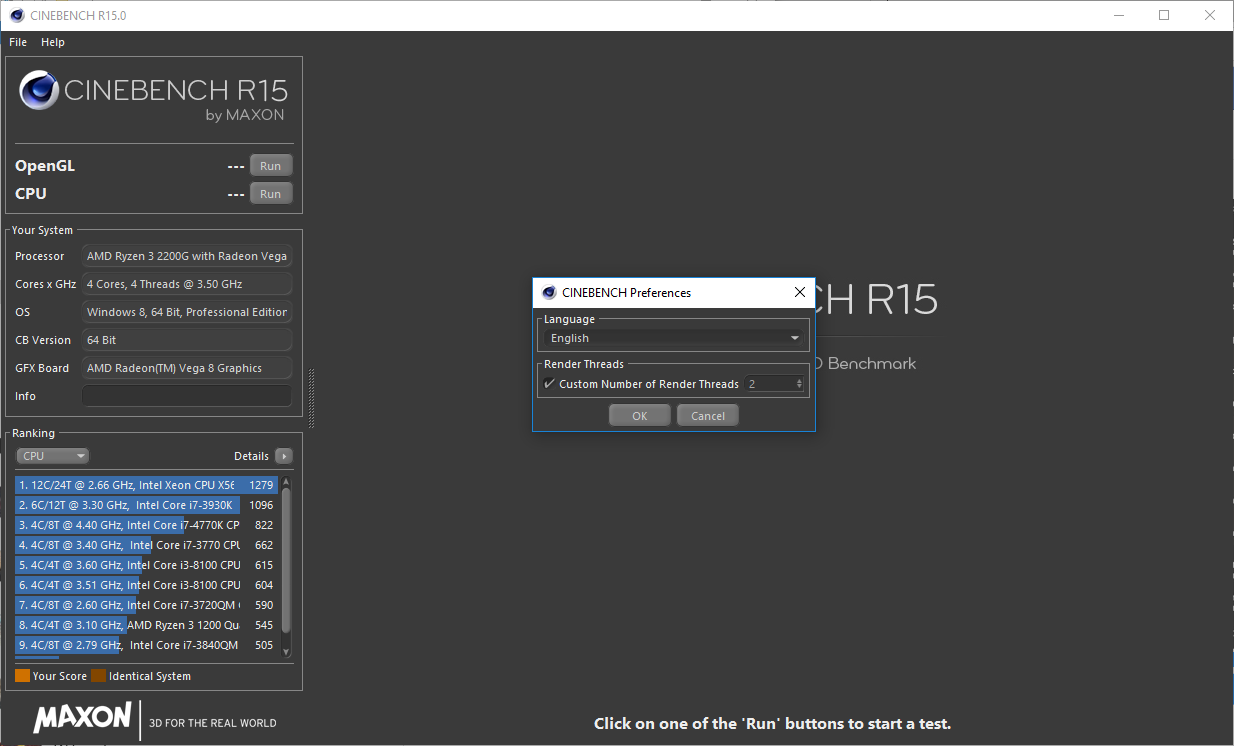Click the Details arrow button in Ranking

click(x=284, y=456)
